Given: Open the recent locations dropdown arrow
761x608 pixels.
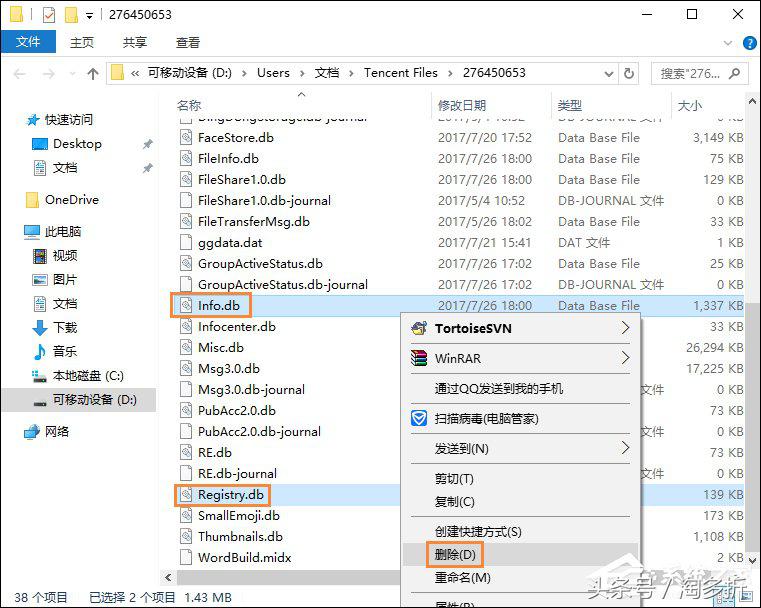Looking at the screenshot, I should point(72,74).
